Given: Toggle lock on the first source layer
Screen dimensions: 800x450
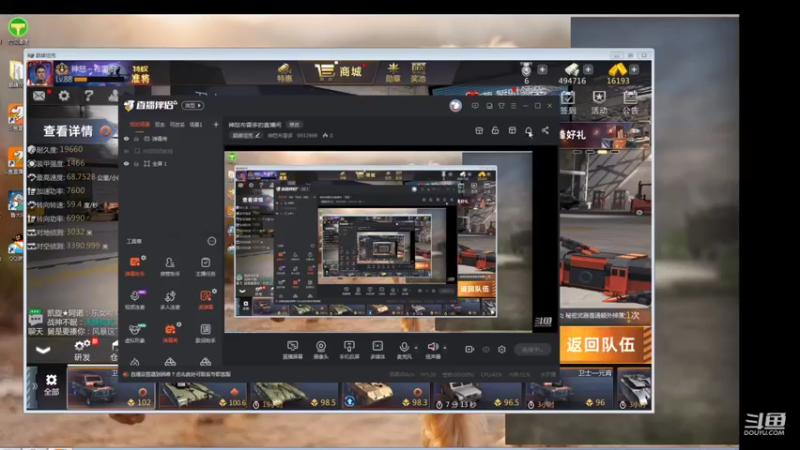Looking at the screenshot, I should 136,139.
